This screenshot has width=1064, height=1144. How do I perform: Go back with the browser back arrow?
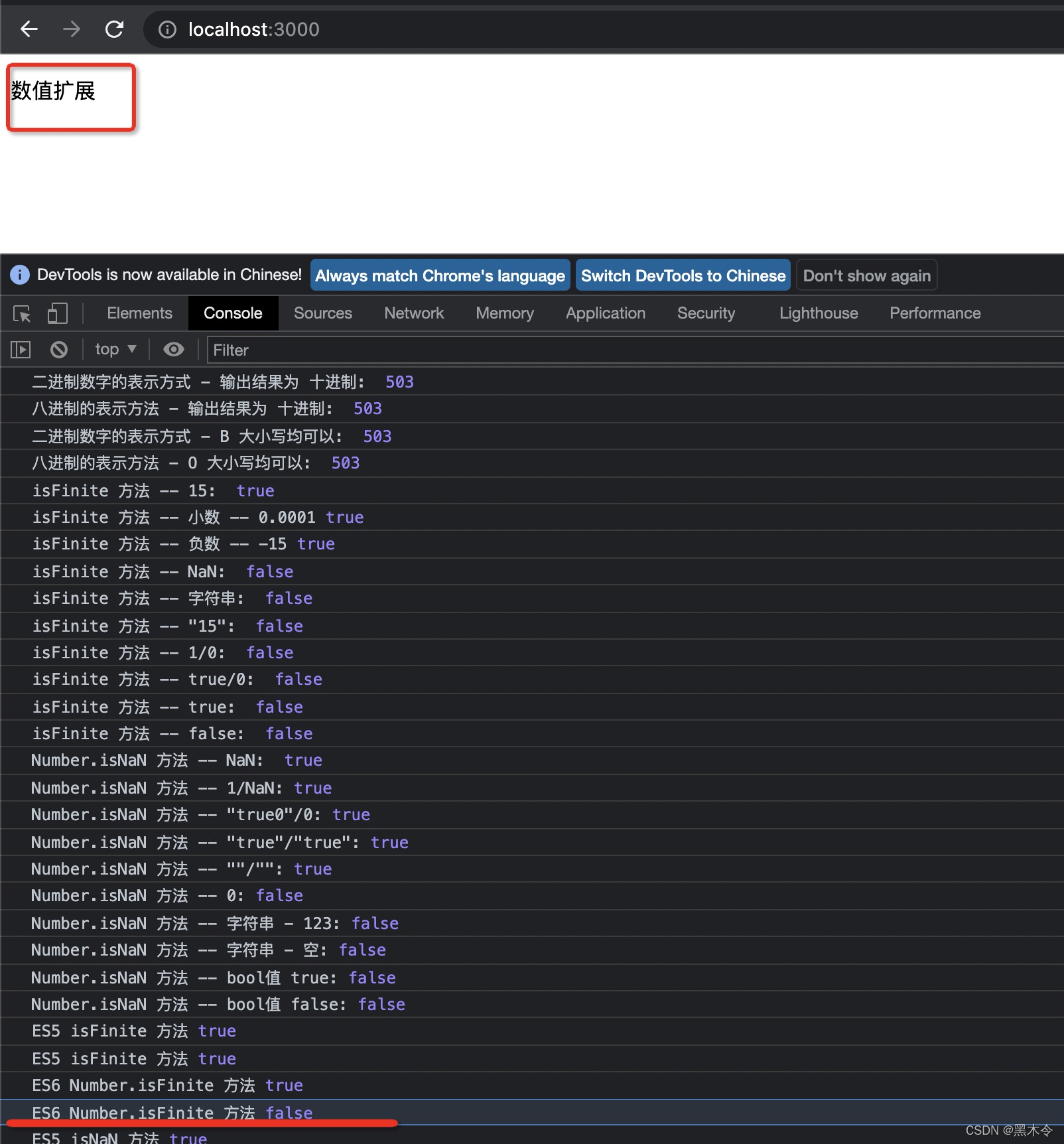point(29,29)
